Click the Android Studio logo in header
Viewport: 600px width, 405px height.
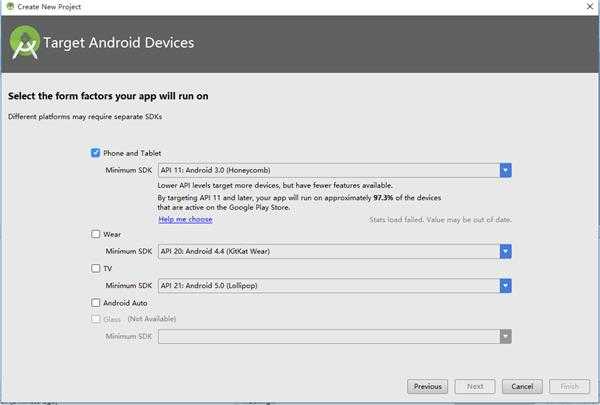tap(24, 42)
